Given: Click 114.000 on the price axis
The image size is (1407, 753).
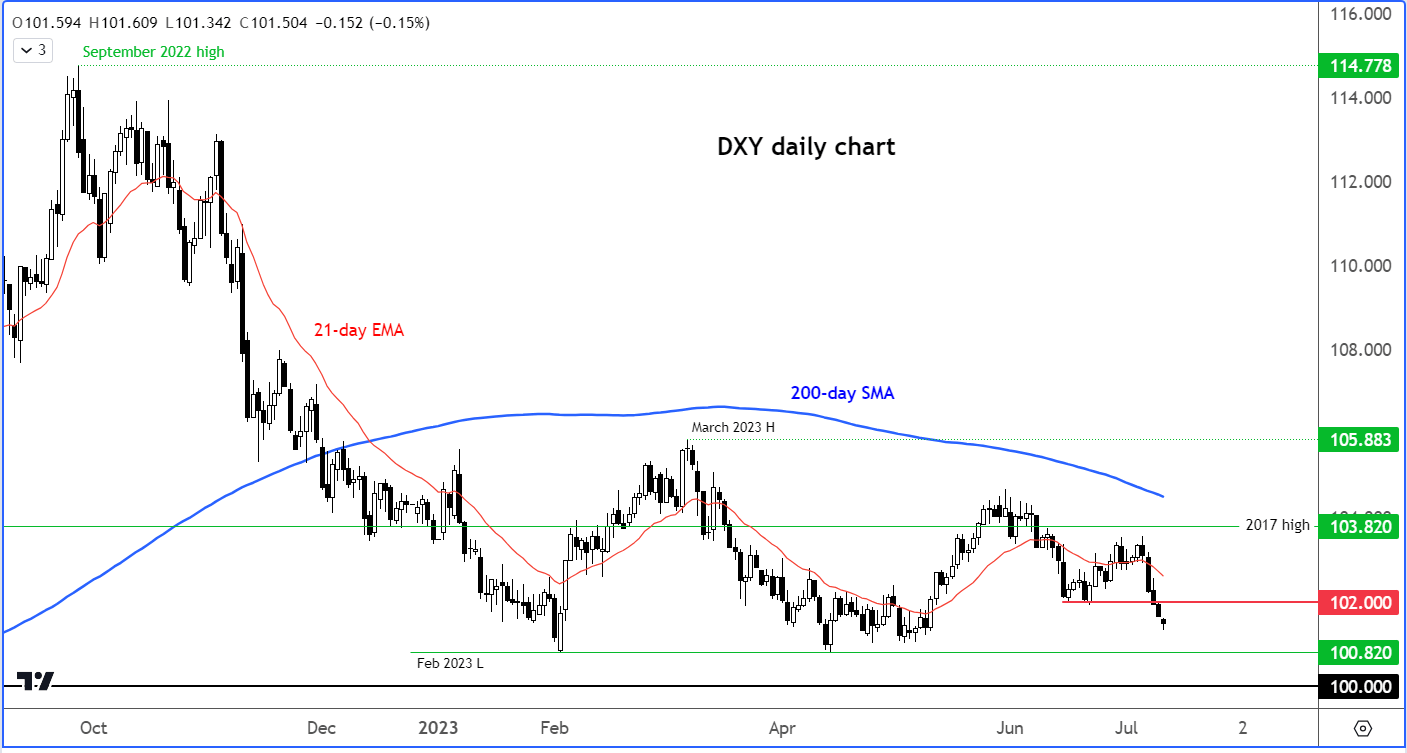Looking at the screenshot, I should point(1360,98).
